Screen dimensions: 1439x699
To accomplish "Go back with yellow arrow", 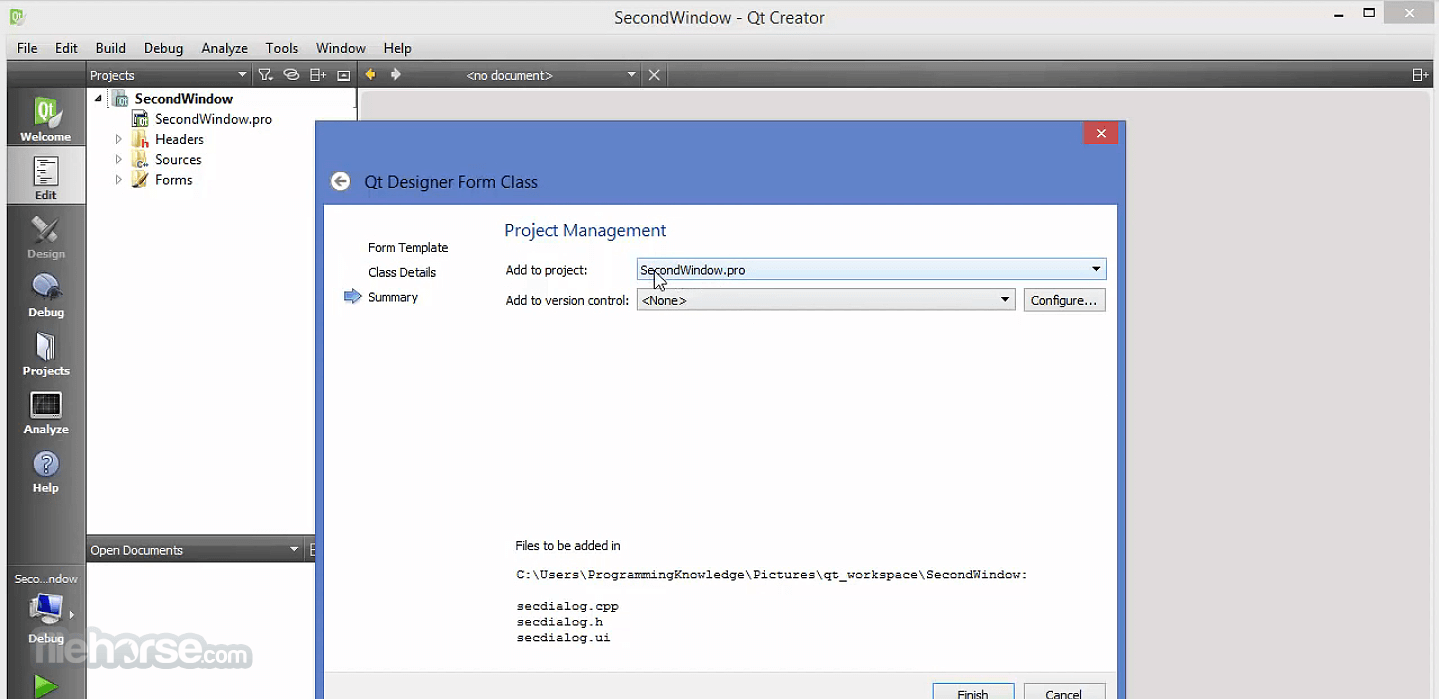I will [370, 74].
